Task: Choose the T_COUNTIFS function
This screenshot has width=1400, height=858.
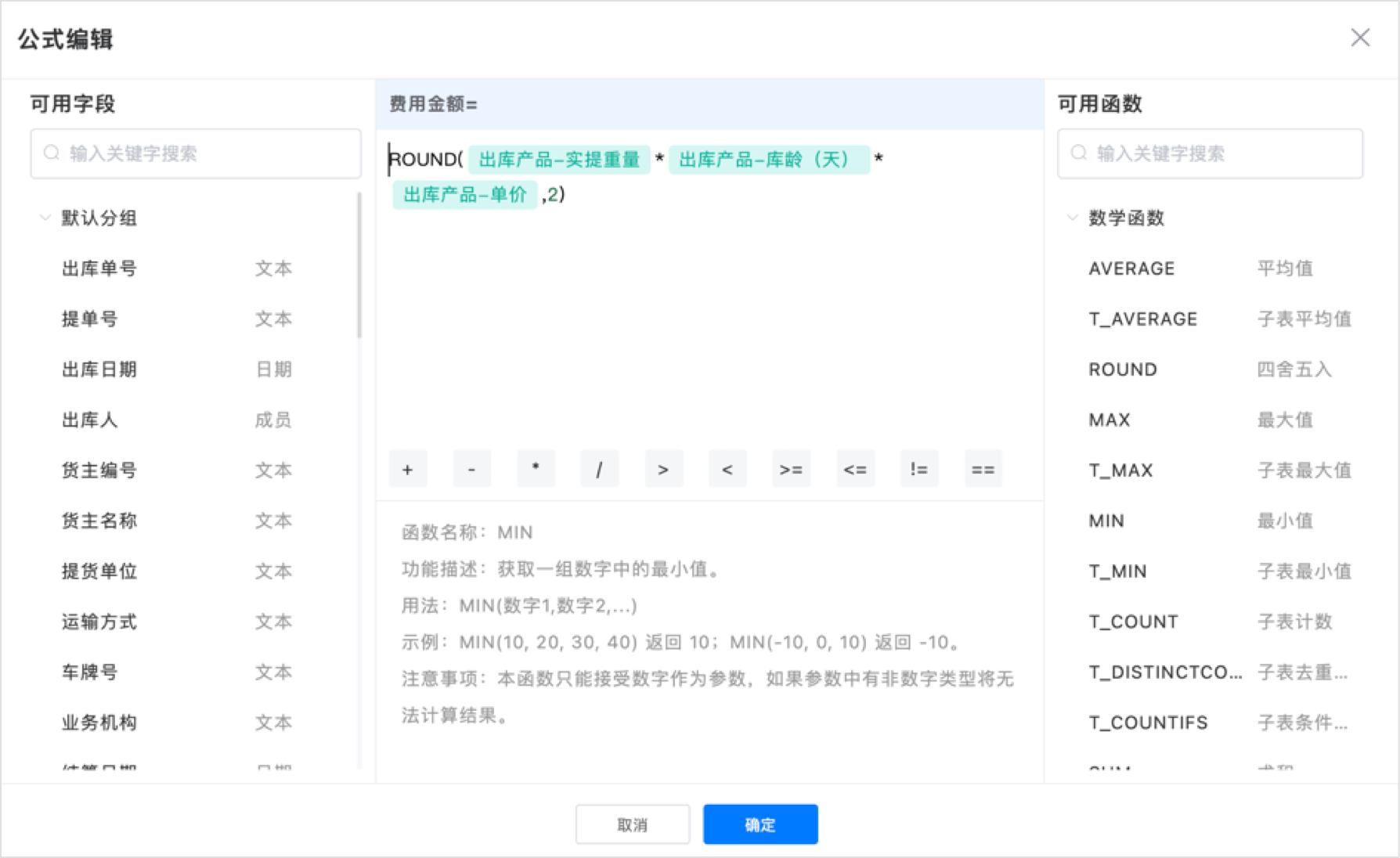Action: pos(1148,723)
